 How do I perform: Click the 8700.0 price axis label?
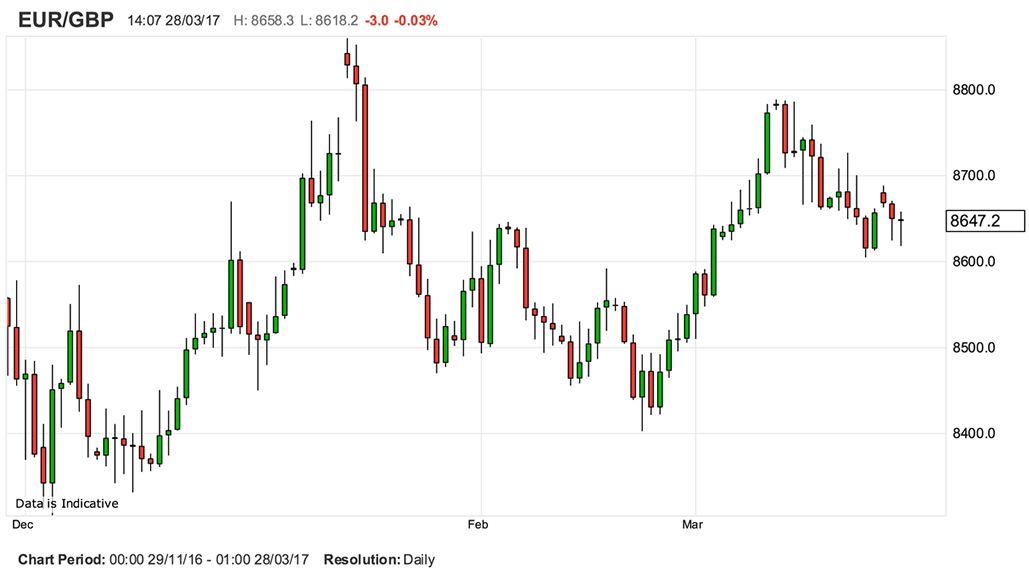pyautogui.click(x=975, y=176)
